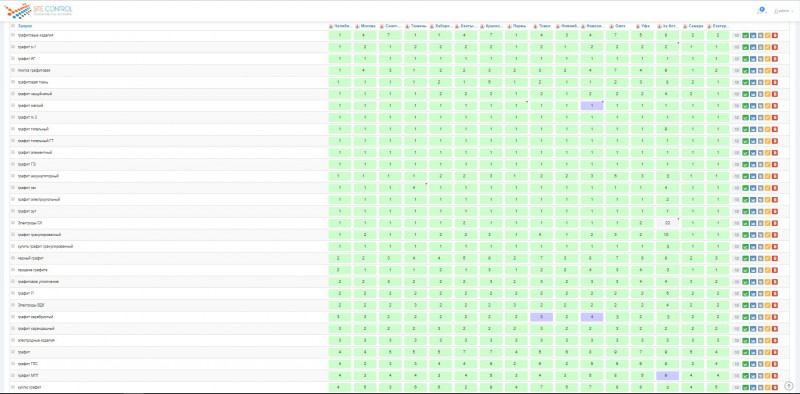Check the плитка графитовая row checkbox
This screenshot has height=394, width=800.
pos(13,70)
